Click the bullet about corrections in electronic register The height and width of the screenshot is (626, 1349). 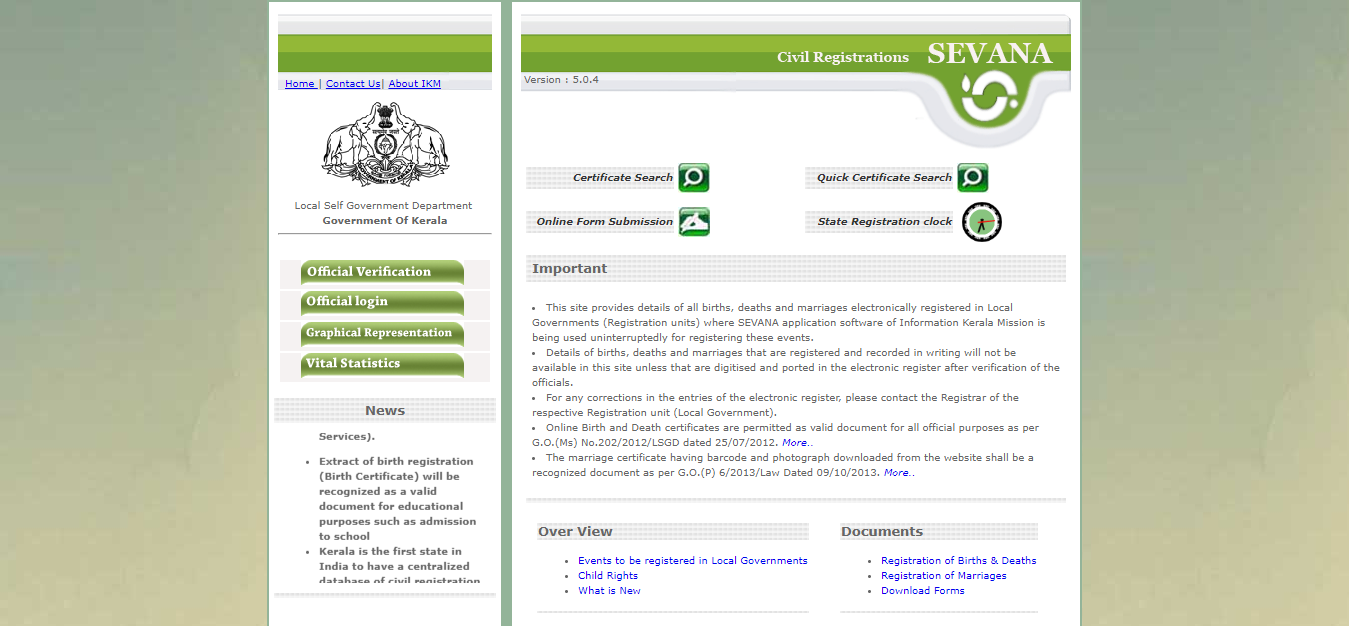click(x=775, y=405)
